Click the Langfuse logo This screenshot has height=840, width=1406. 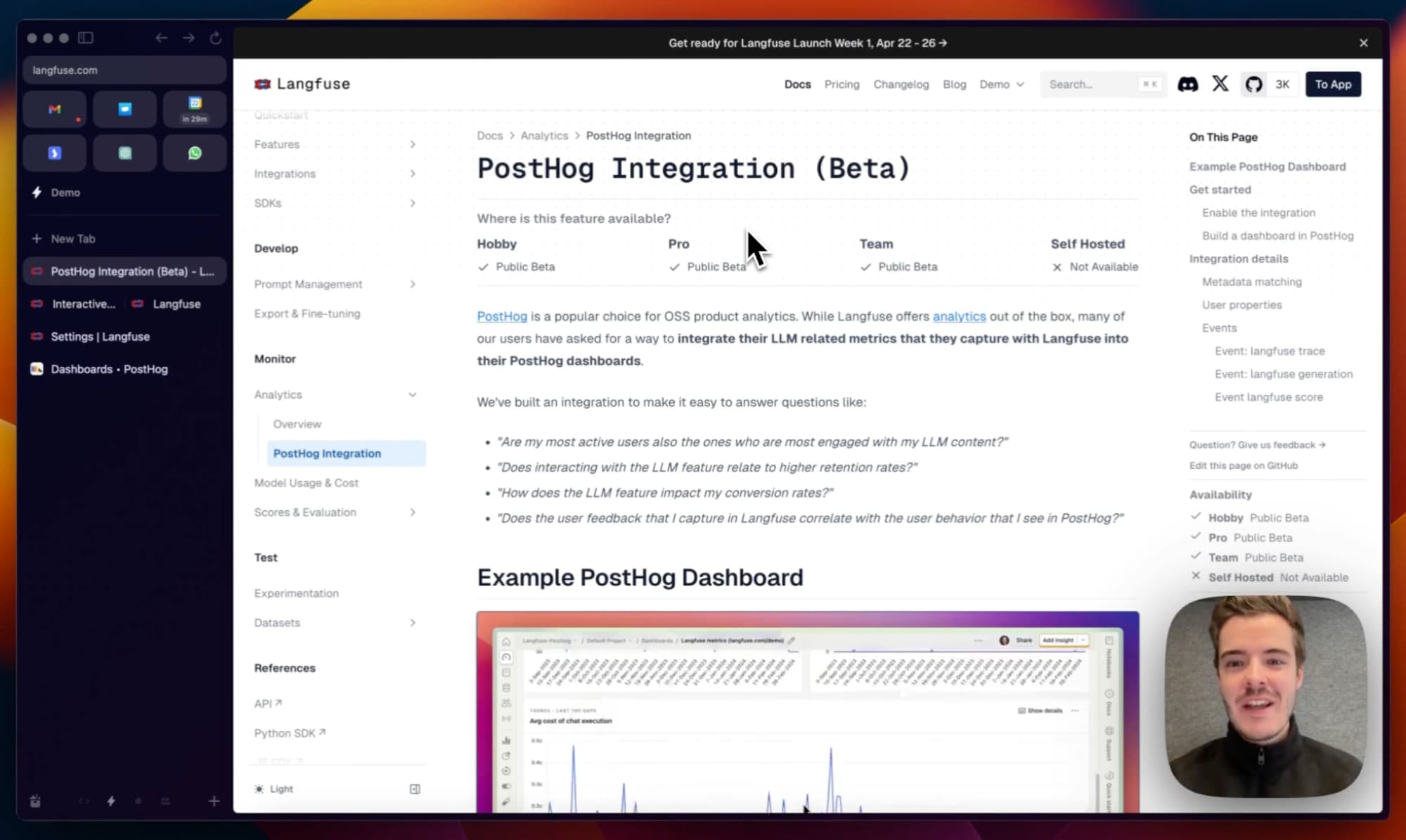(x=302, y=84)
